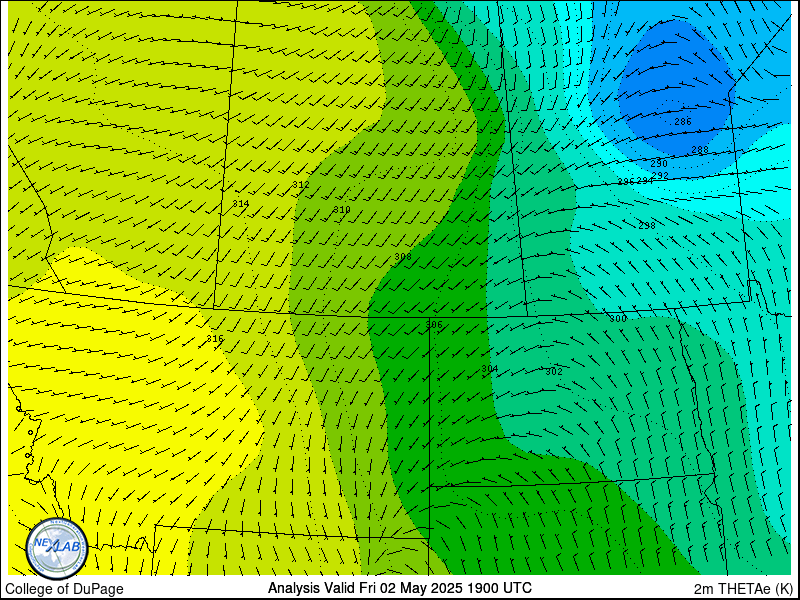This screenshot has width=800, height=600.
Task: Click the 292 contour label
Action: 660,176
